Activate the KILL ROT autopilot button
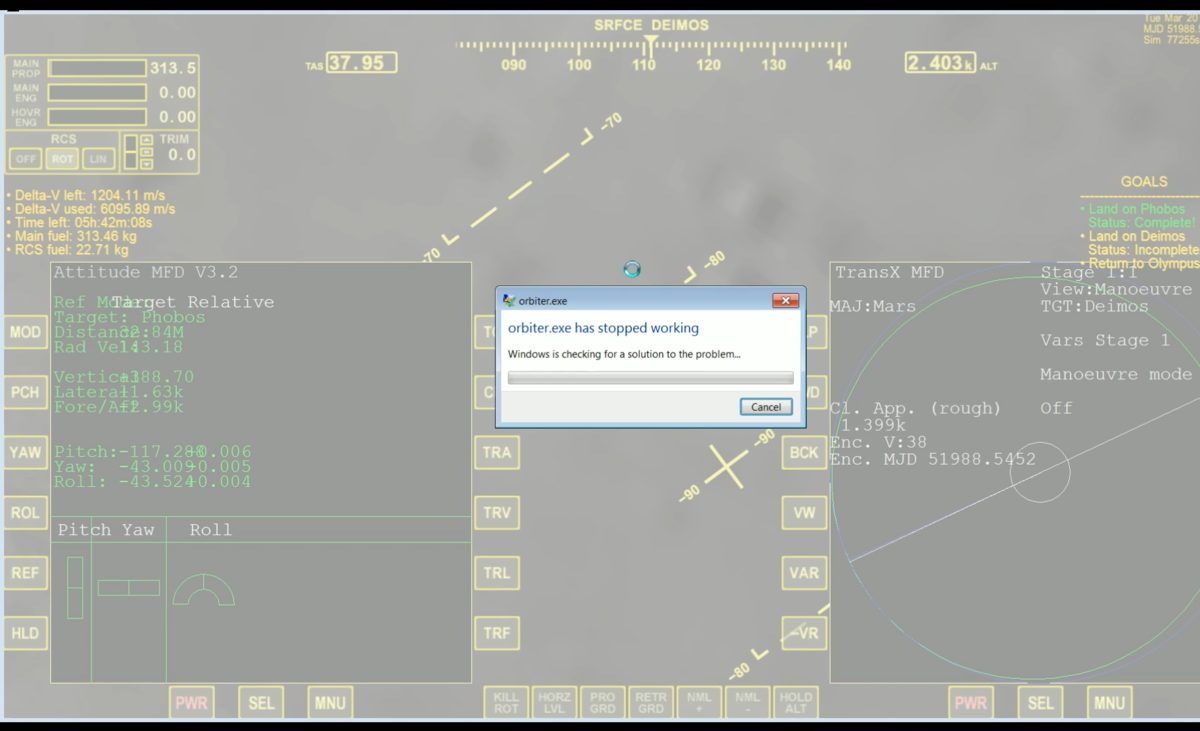Image resolution: width=1200 pixels, height=731 pixels. pos(506,703)
